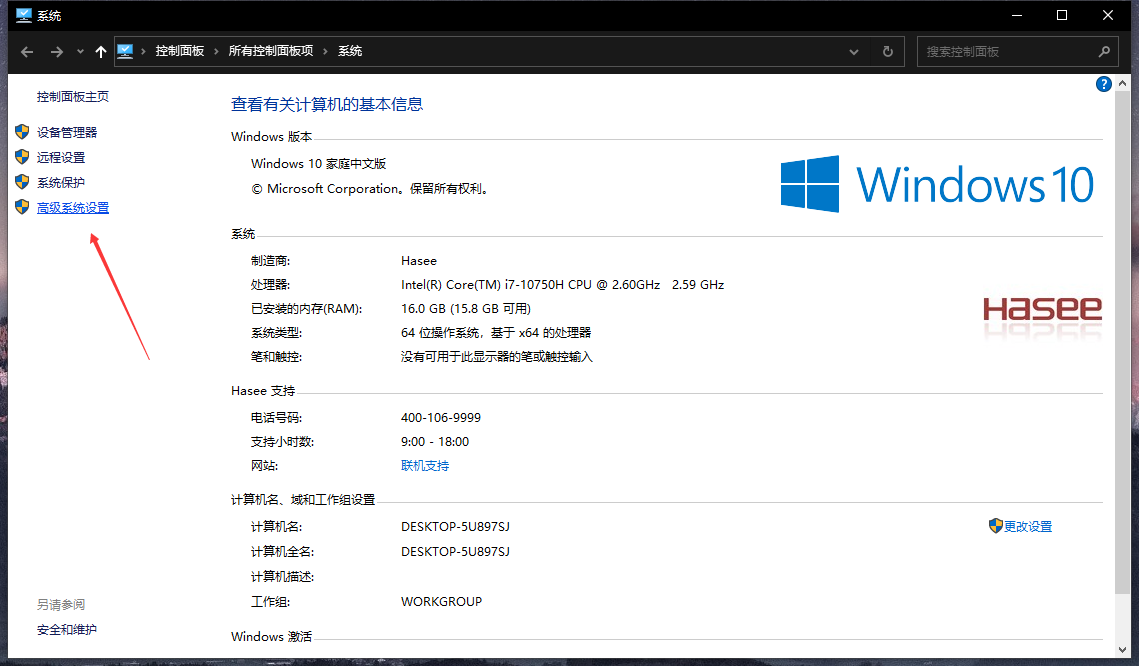
Task: Go to 控制面板主页
Action: [73, 97]
